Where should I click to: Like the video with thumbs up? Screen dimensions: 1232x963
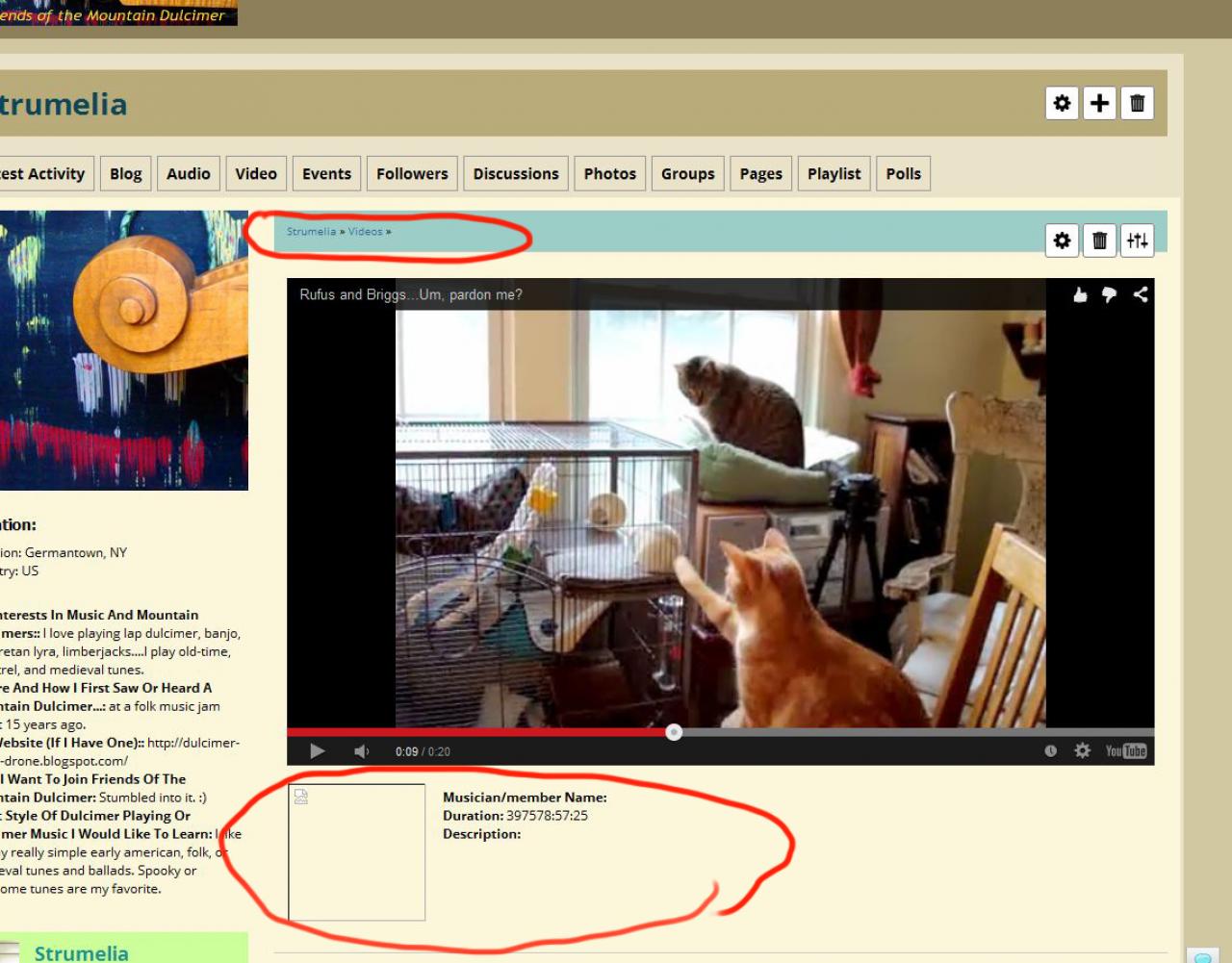tap(1080, 294)
